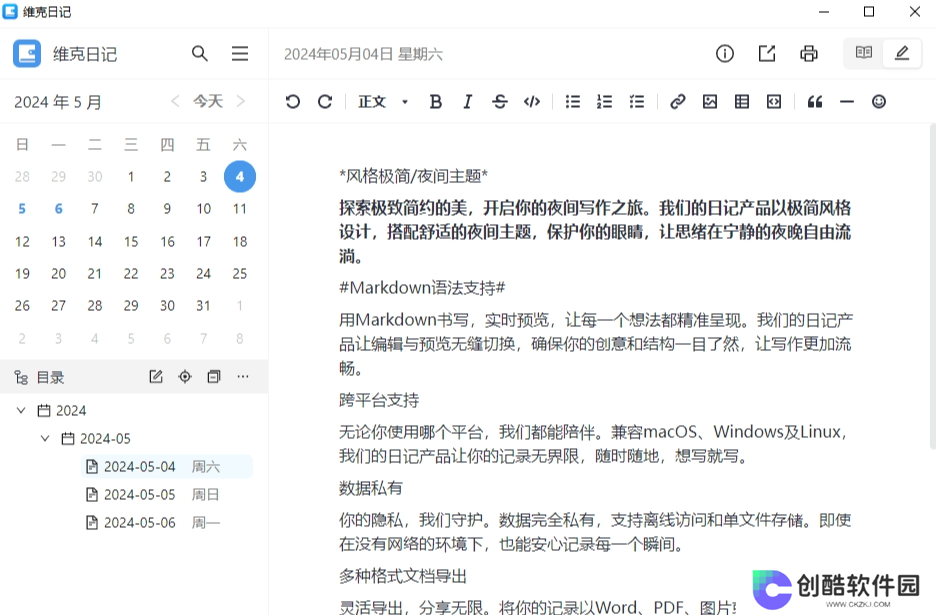
Task: Locate current entry target icon in 目录 bar
Action: pyautogui.click(x=185, y=376)
